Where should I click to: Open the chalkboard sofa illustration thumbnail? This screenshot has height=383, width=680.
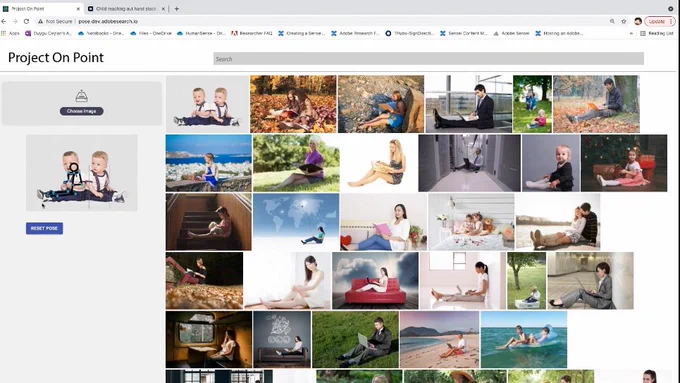coord(282,340)
